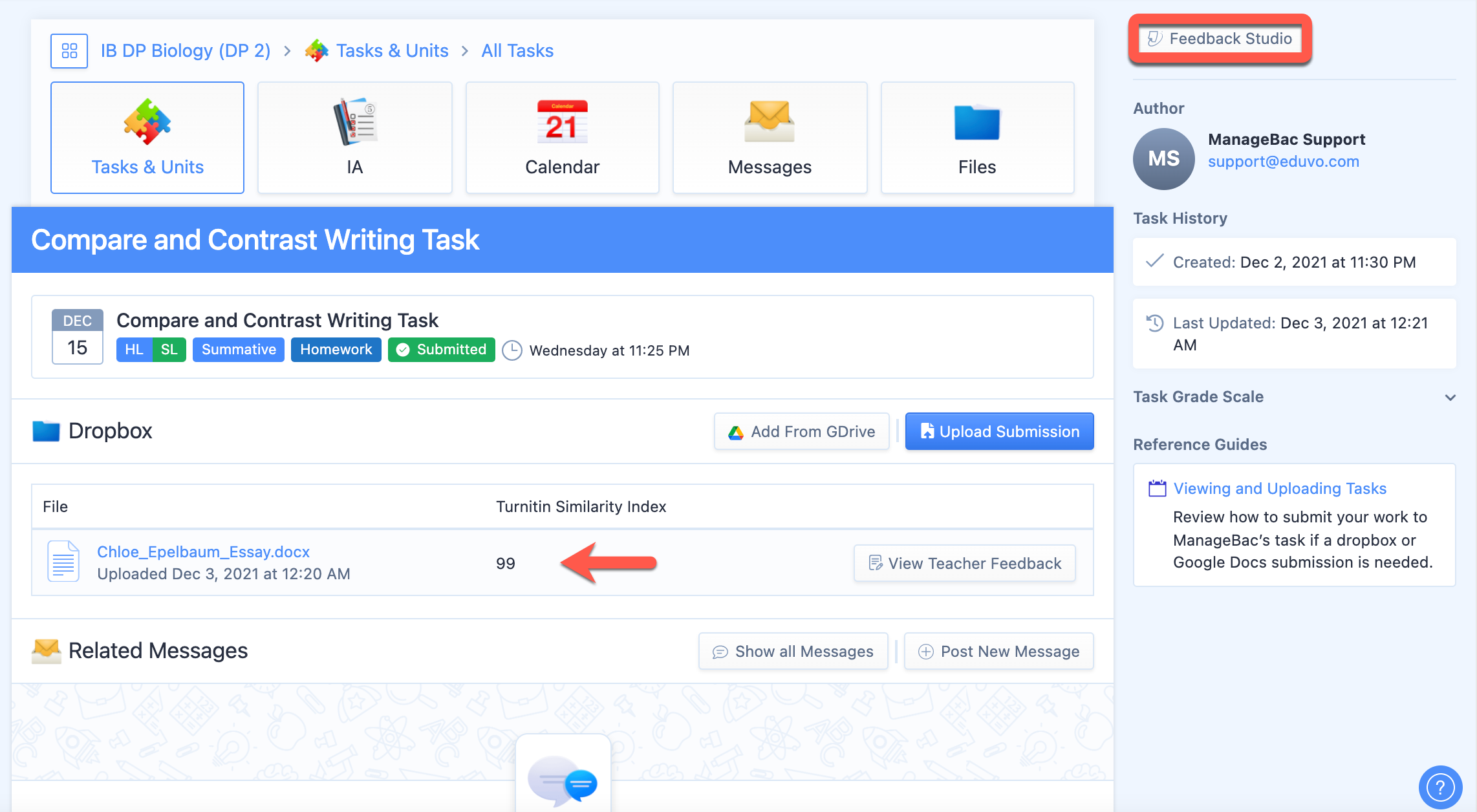This screenshot has height=812, width=1477.
Task: Open the Messages envelope icon
Action: click(769, 122)
